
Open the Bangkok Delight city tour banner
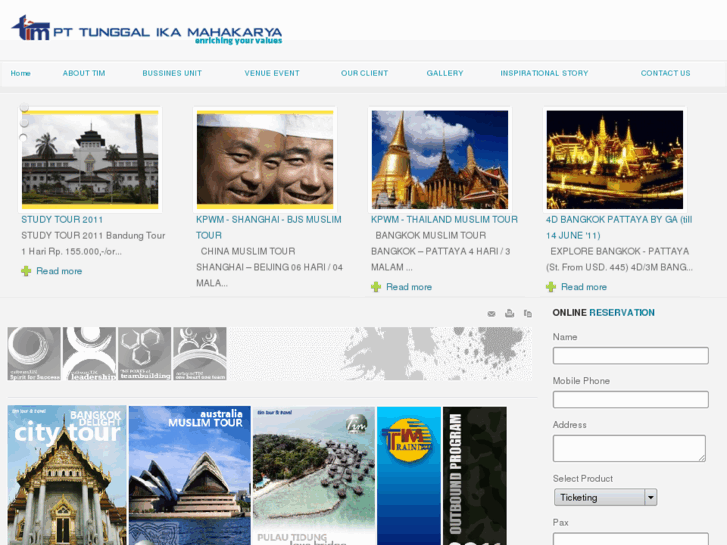[67, 475]
